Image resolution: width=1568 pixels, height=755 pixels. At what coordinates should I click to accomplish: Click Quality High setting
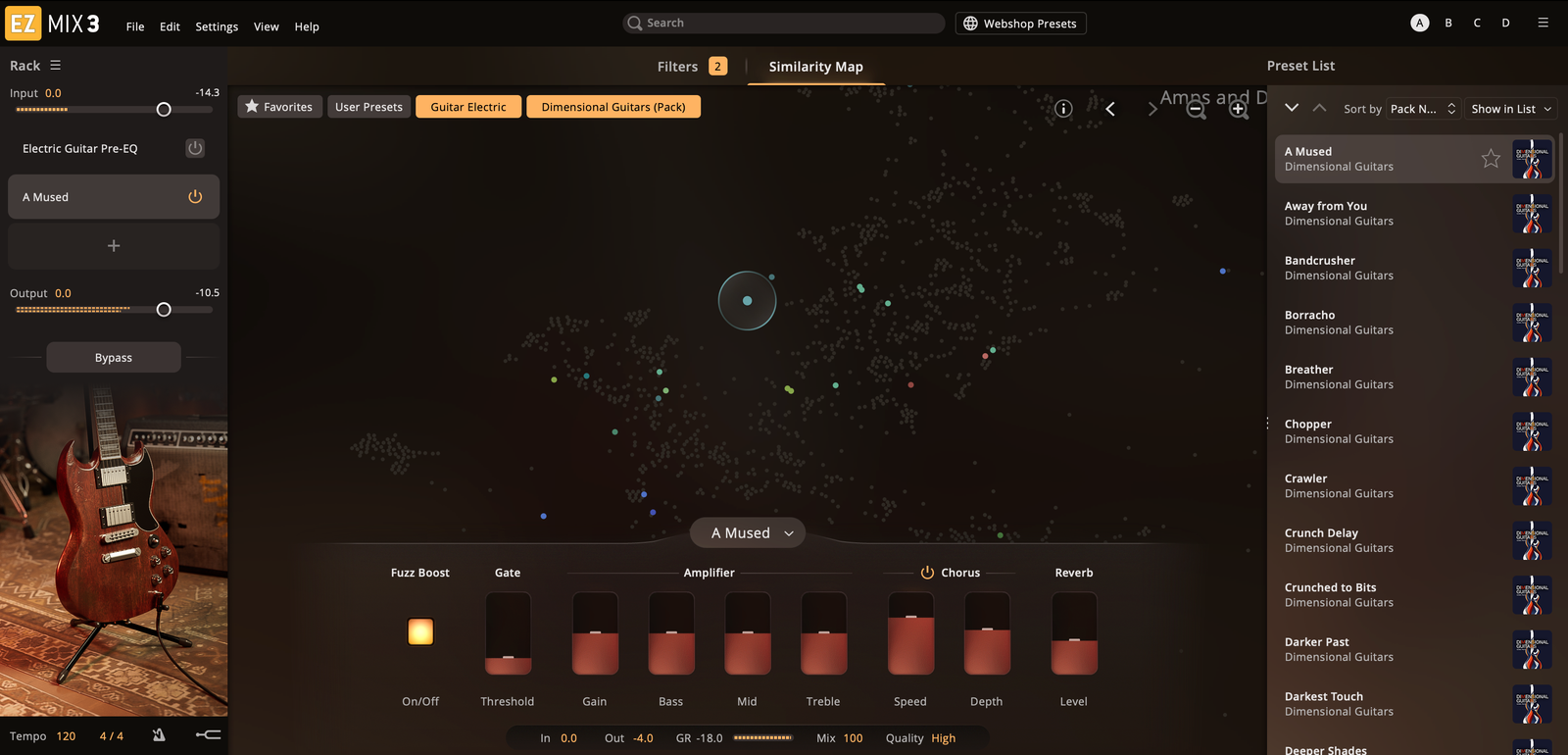click(943, 738)
